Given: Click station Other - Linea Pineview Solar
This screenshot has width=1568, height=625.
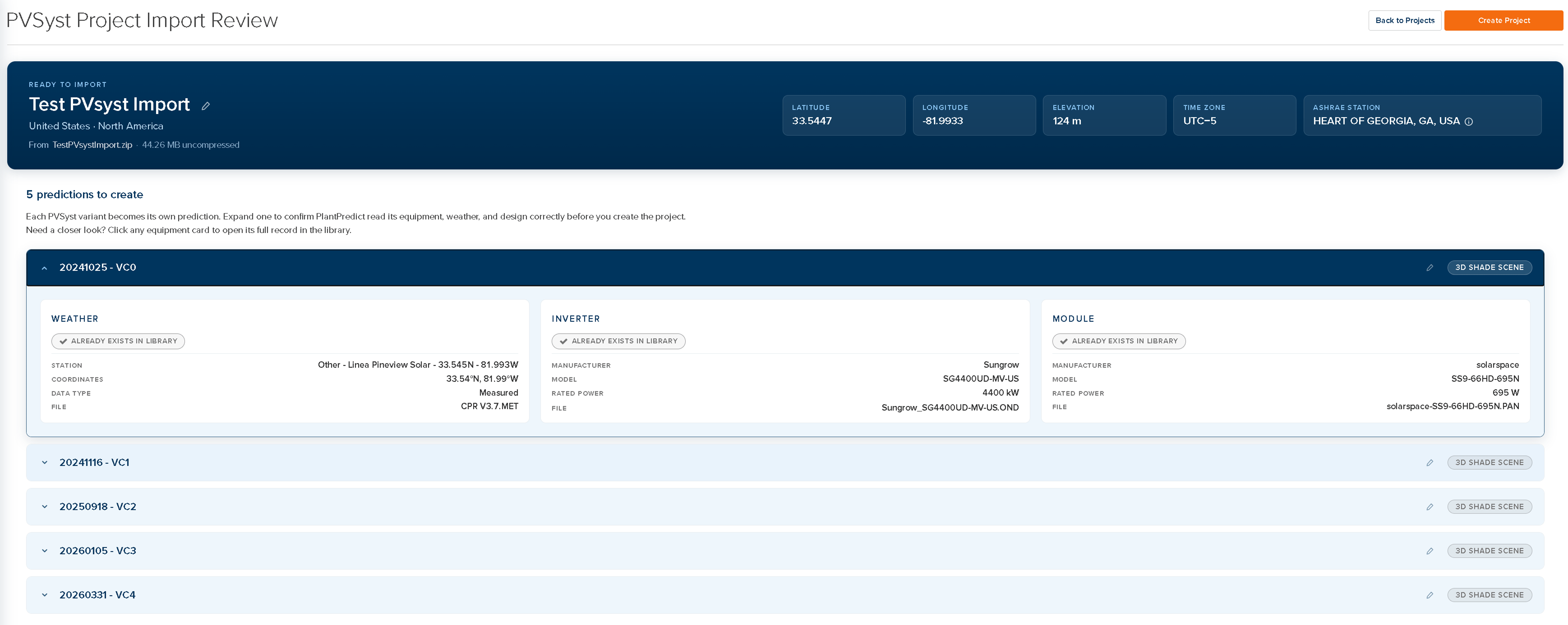Looking at the screenshot, I should click(x=418, y=365).
